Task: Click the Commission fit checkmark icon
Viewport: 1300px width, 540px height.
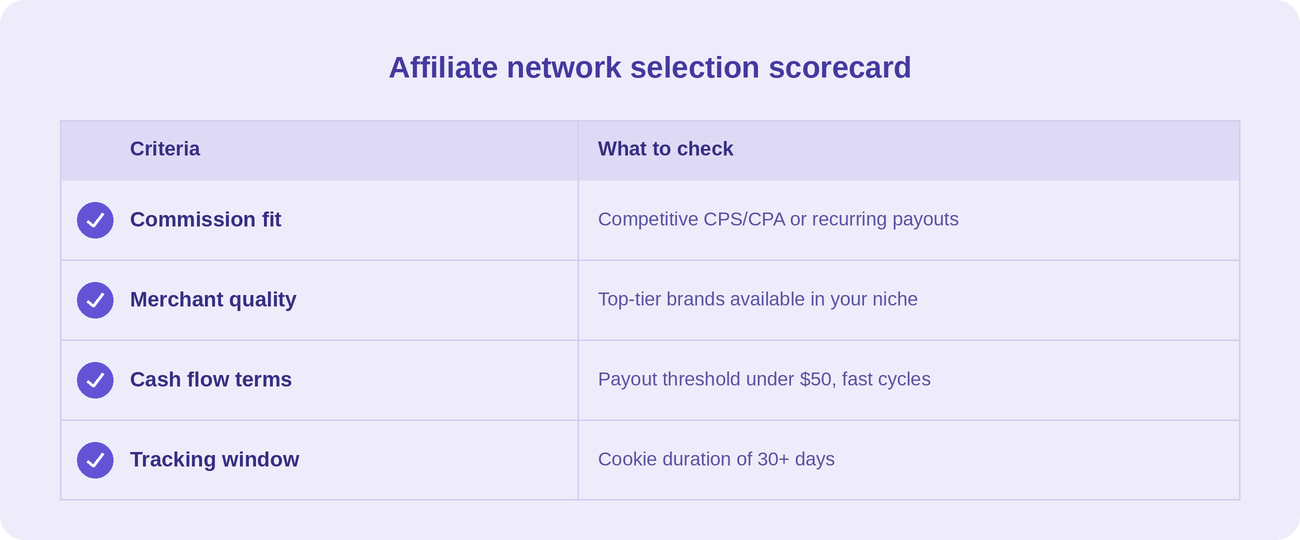Action: point(95,220)
